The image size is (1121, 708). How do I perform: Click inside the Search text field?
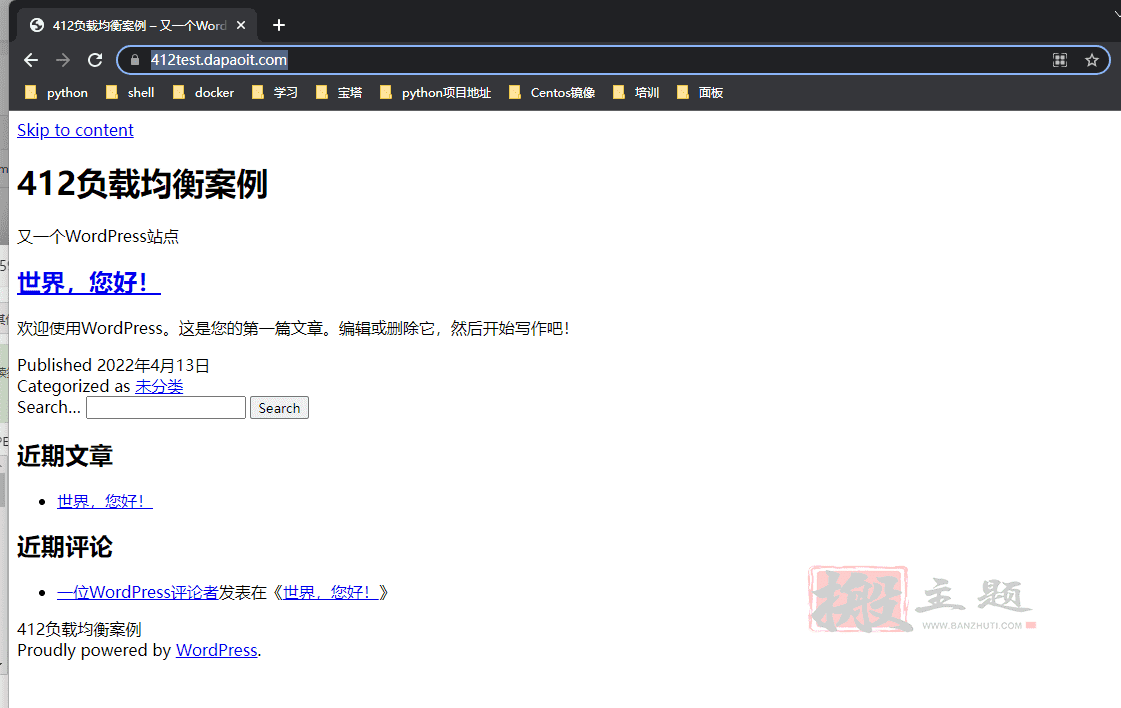pos(166,408)
